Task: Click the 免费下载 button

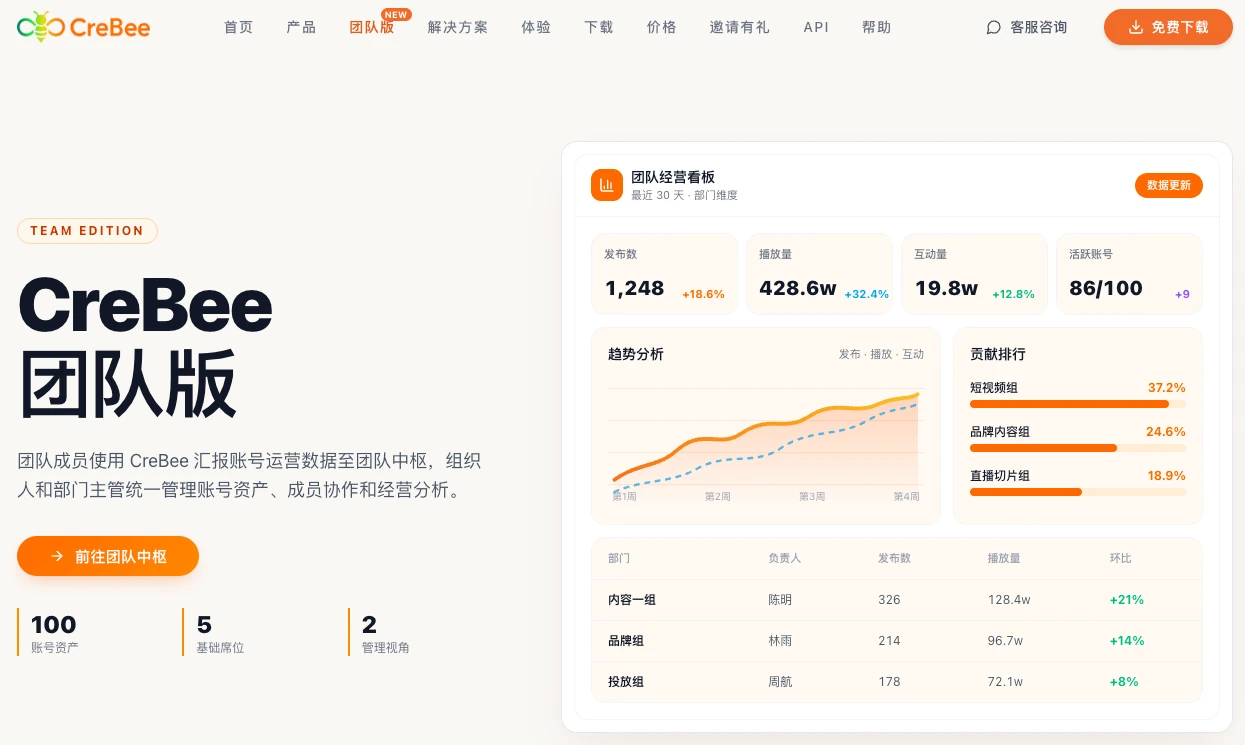Action: 1168,27
